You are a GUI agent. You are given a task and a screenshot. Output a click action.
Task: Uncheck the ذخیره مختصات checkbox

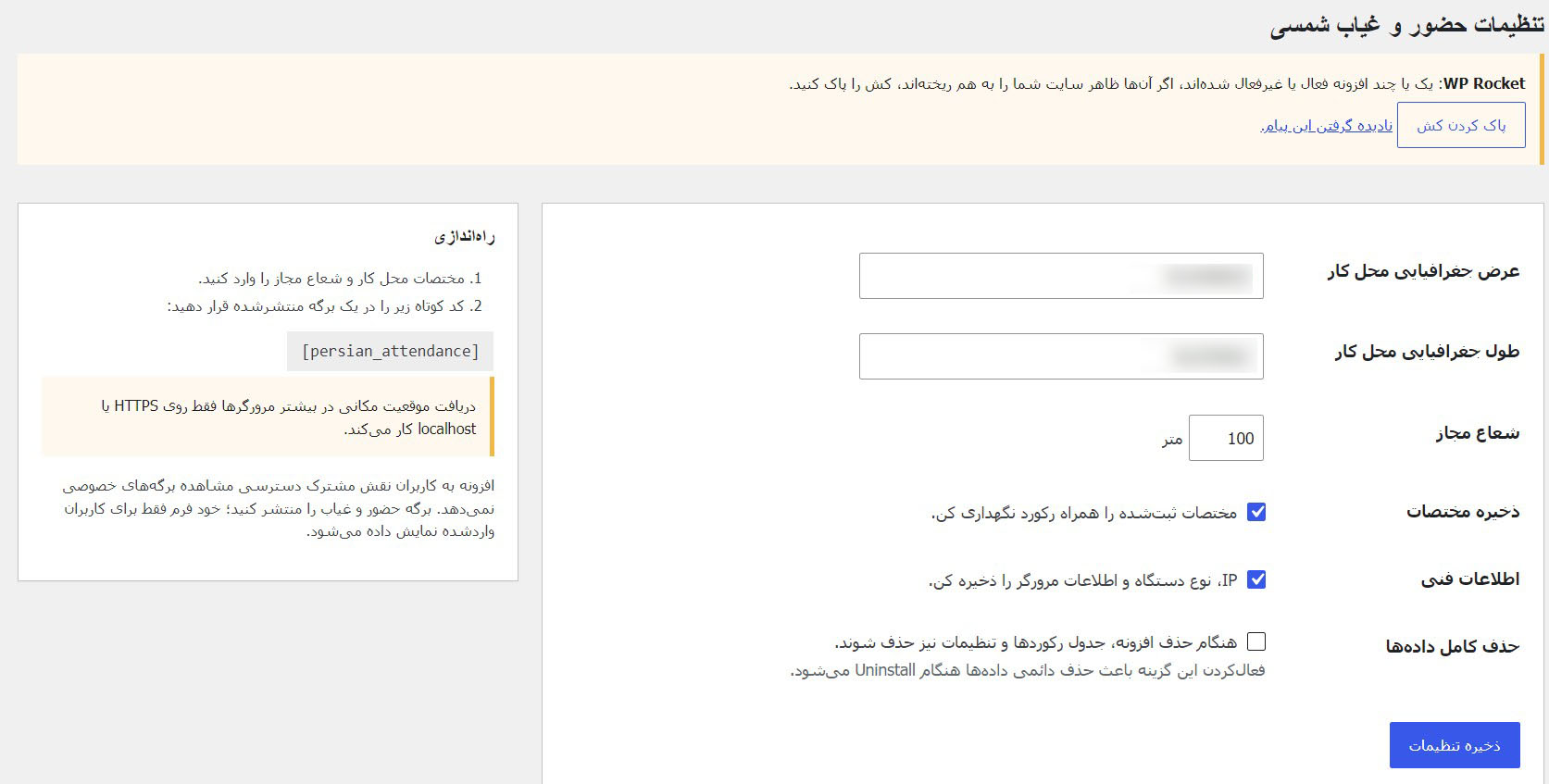tap(1255, 512)
